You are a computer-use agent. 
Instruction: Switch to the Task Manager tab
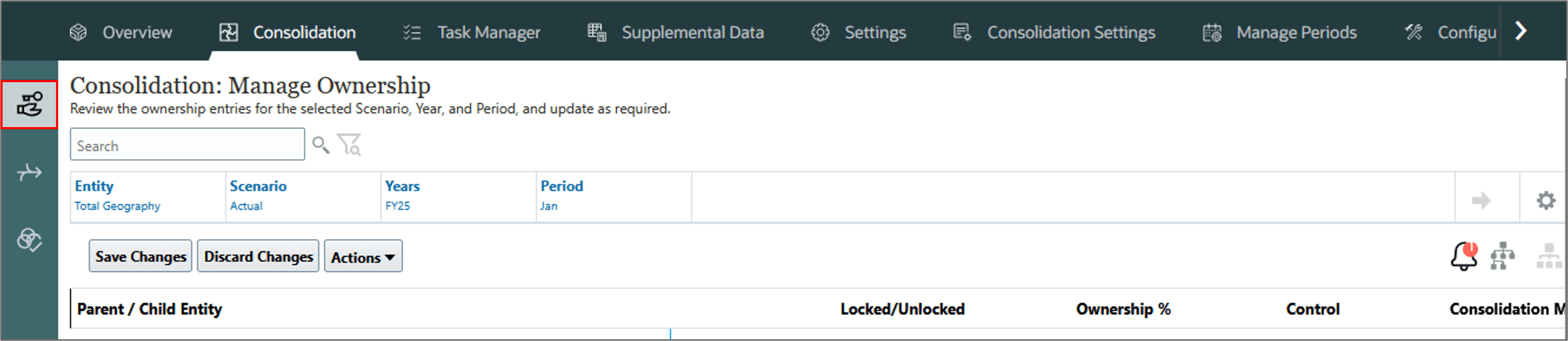pyautogui.click(x=488, y=32)
